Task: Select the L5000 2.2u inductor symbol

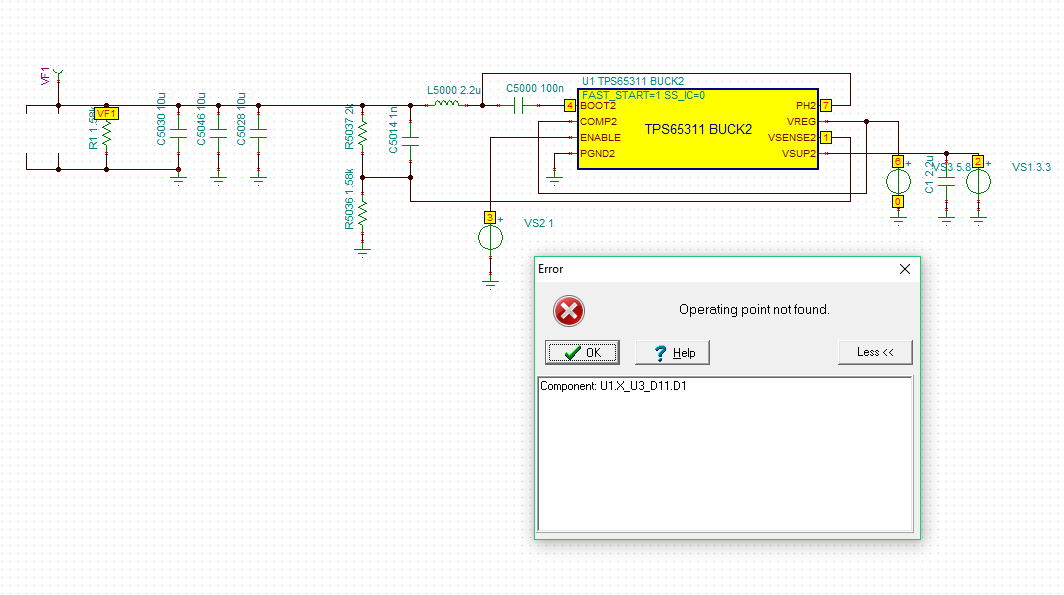Action: pyautogui.click(x=446, y=104)
